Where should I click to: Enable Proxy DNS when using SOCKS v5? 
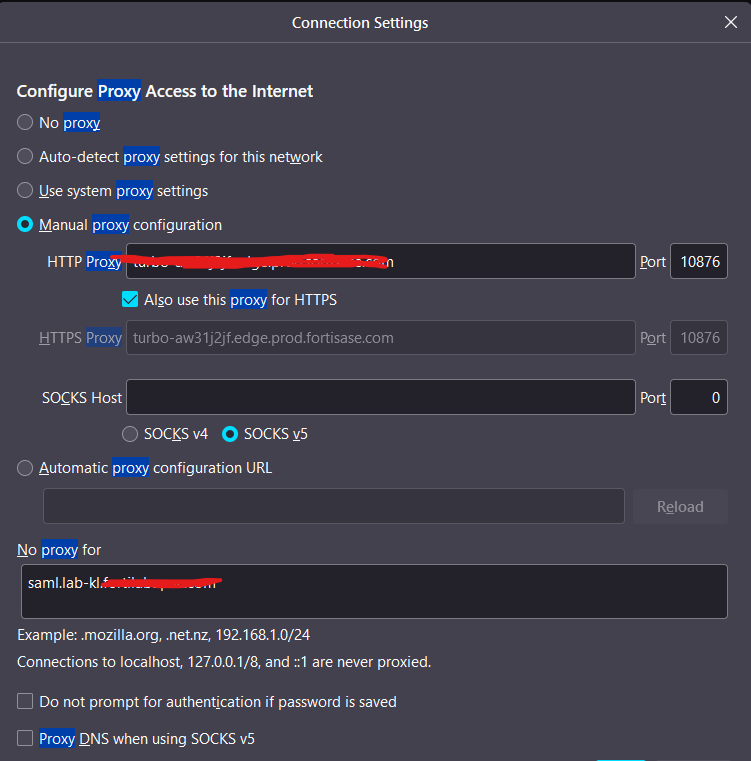[26, 739]
